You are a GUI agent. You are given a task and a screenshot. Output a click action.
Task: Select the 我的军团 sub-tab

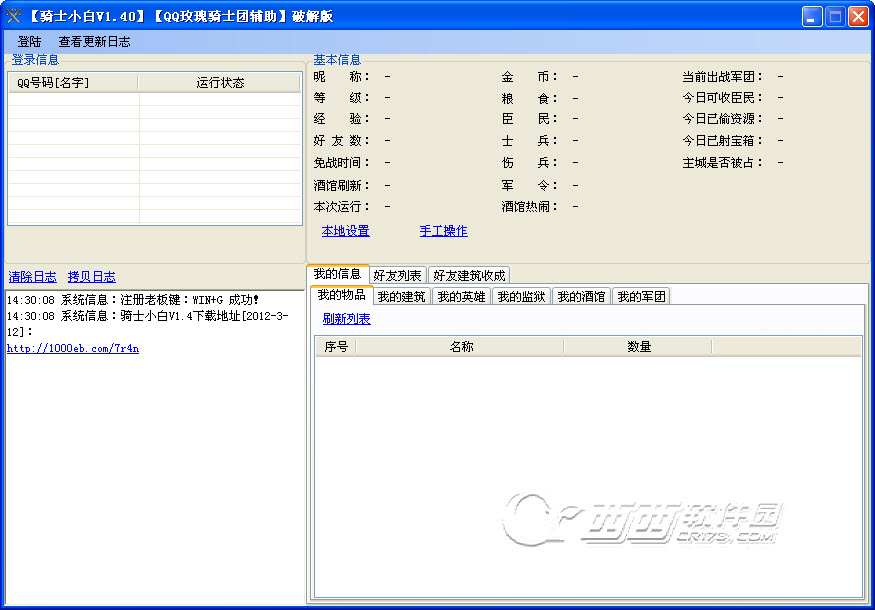point(641,296)
